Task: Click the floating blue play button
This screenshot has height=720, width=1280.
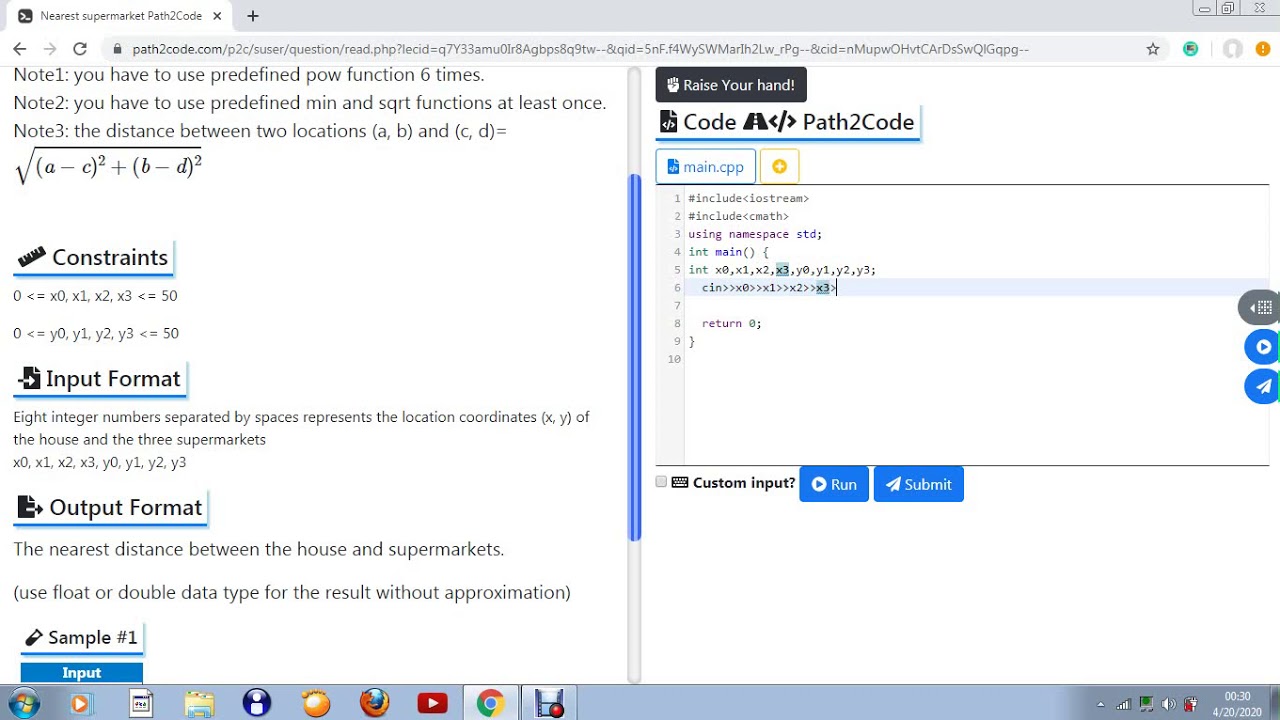Action: tap(1263, 347)
